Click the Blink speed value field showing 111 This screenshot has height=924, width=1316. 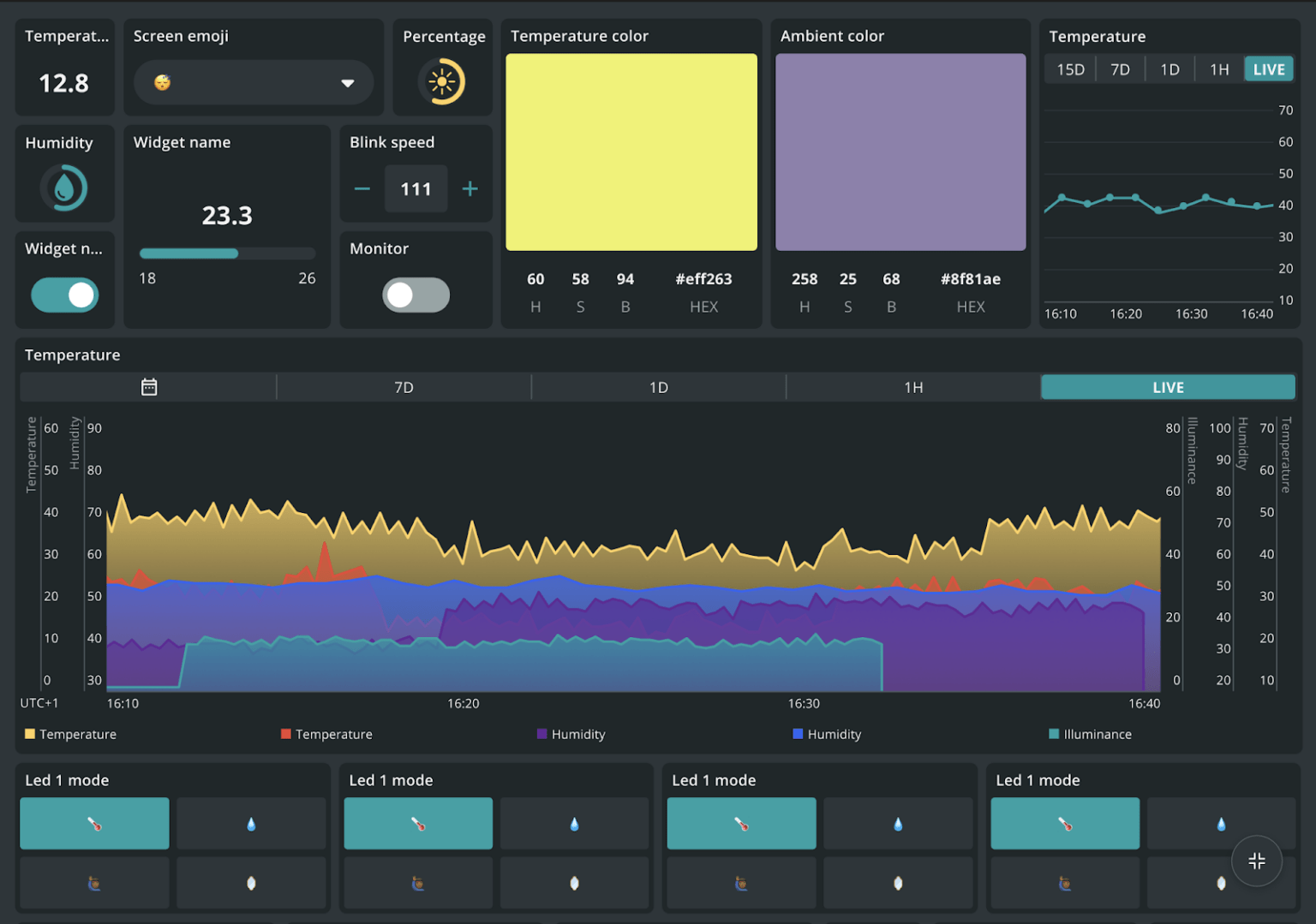tap(416, 188)
